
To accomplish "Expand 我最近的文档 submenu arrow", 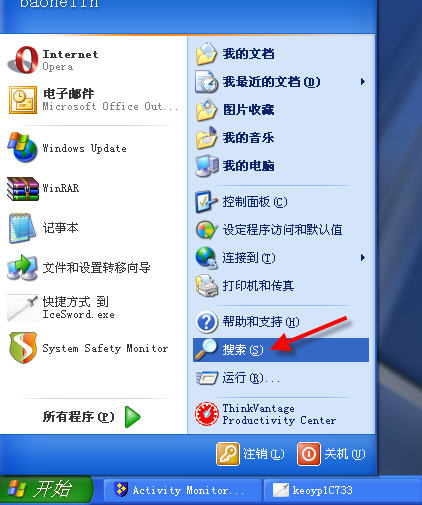I will pyautogui.click(x=363, y=82).
